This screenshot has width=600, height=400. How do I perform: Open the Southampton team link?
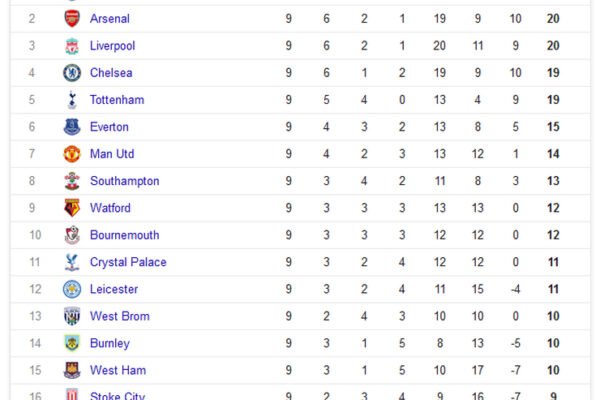125,181
